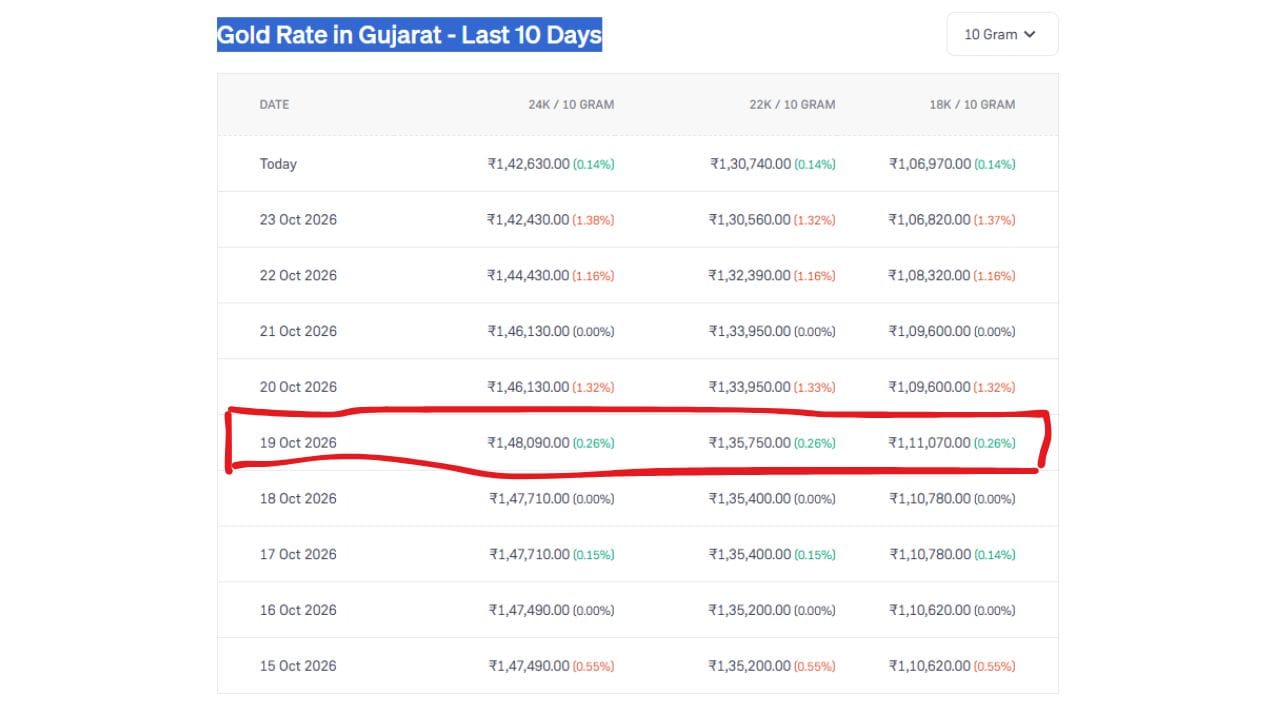Viewport: 1280px width, 720px height.
Task: Select 18K price ₹1,06,820.00 for 23 Oct
Action: 930,220
